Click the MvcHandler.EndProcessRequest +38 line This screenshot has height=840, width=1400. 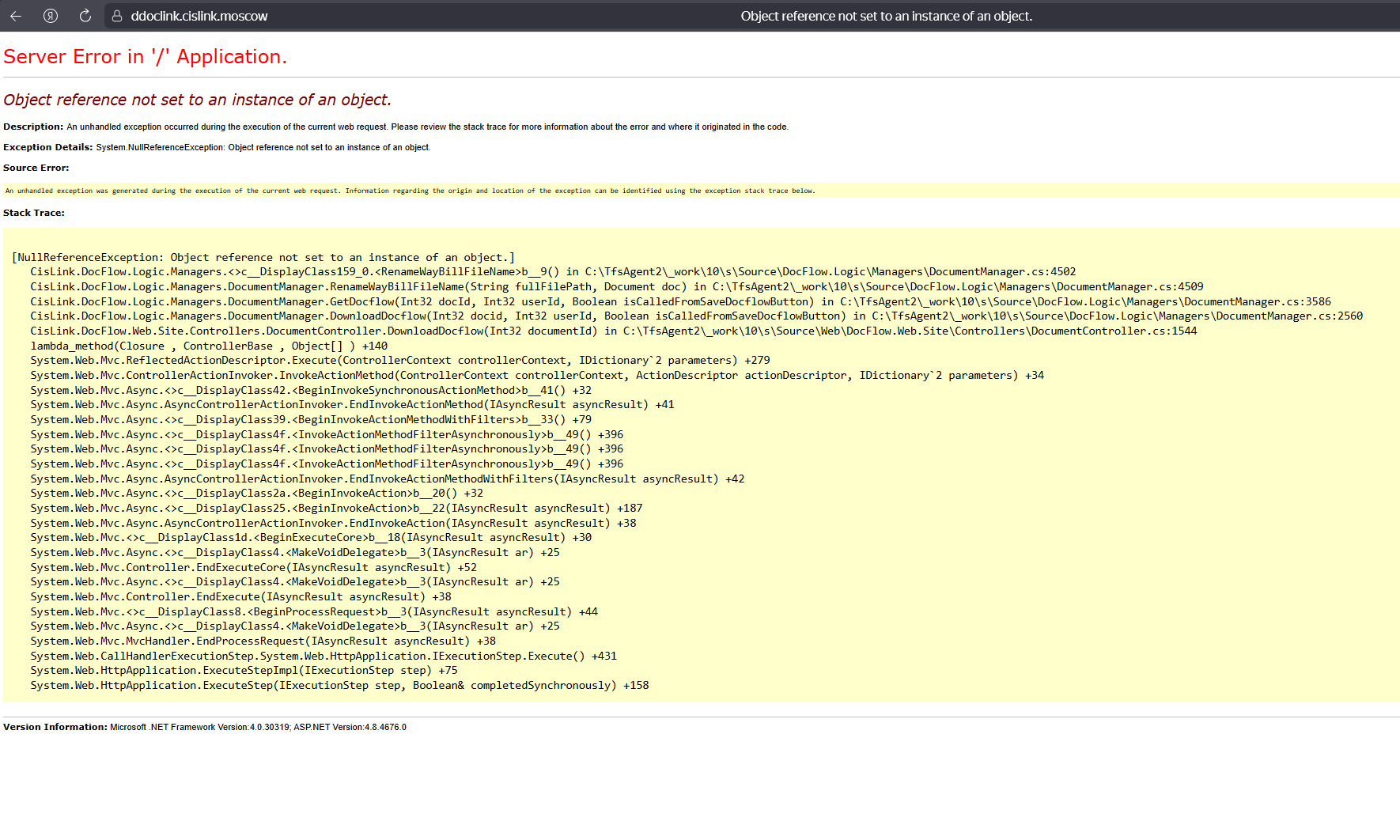pyautogui.click(x=263, y=641)
